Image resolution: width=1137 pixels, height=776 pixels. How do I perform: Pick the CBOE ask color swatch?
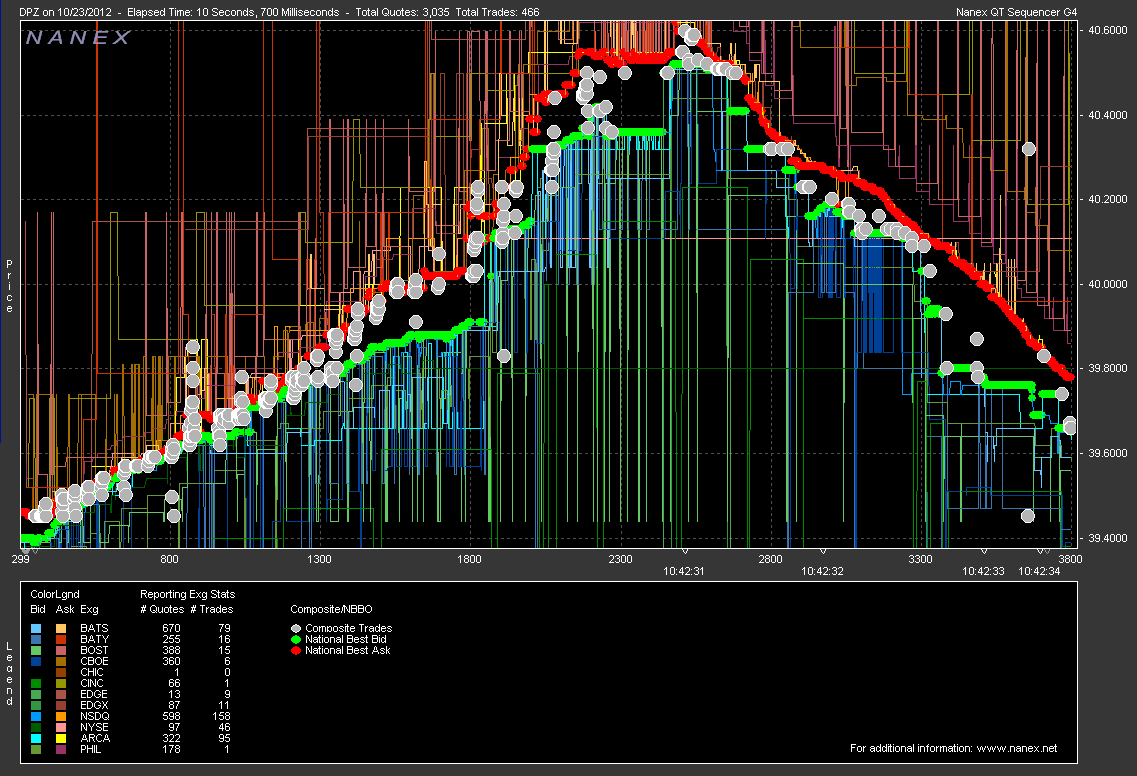61,661
